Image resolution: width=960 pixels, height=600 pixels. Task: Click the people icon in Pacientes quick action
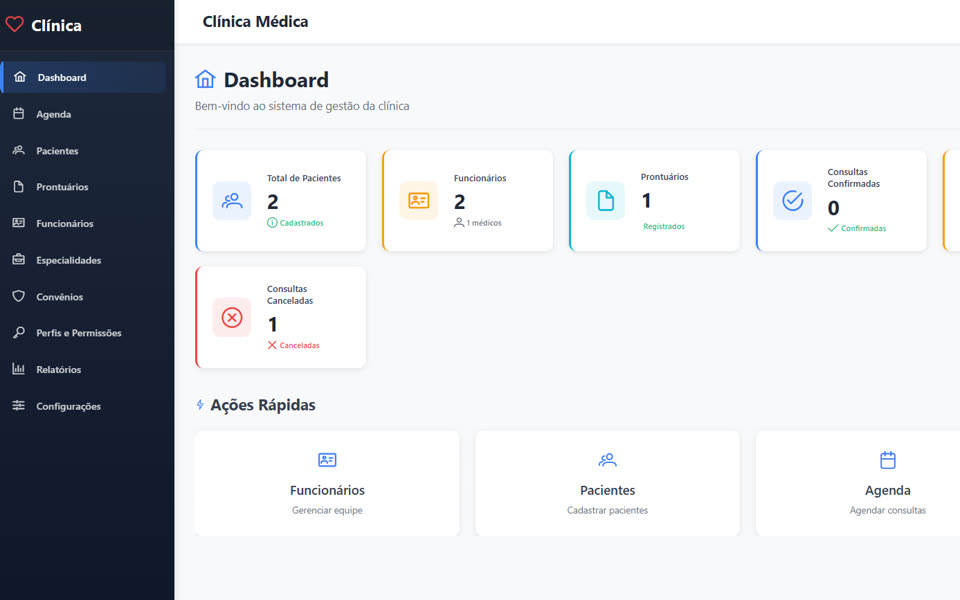(607, 460)
